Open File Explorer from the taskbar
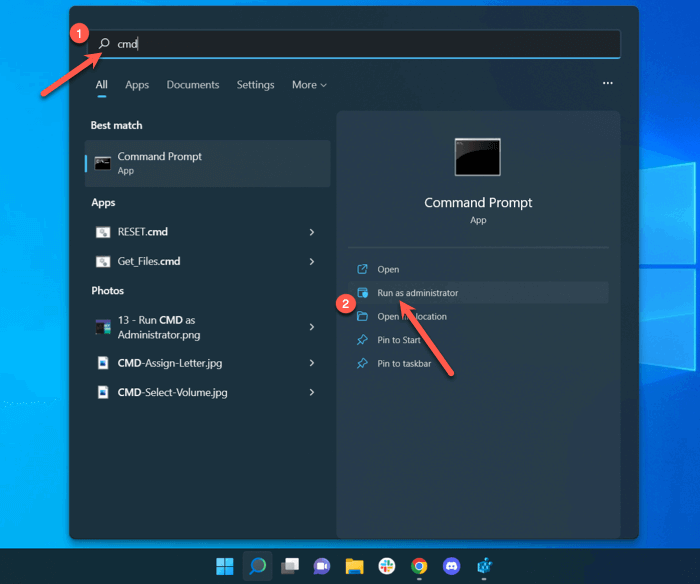This screenshot has width=700, height=584. [x=354, y=566]
